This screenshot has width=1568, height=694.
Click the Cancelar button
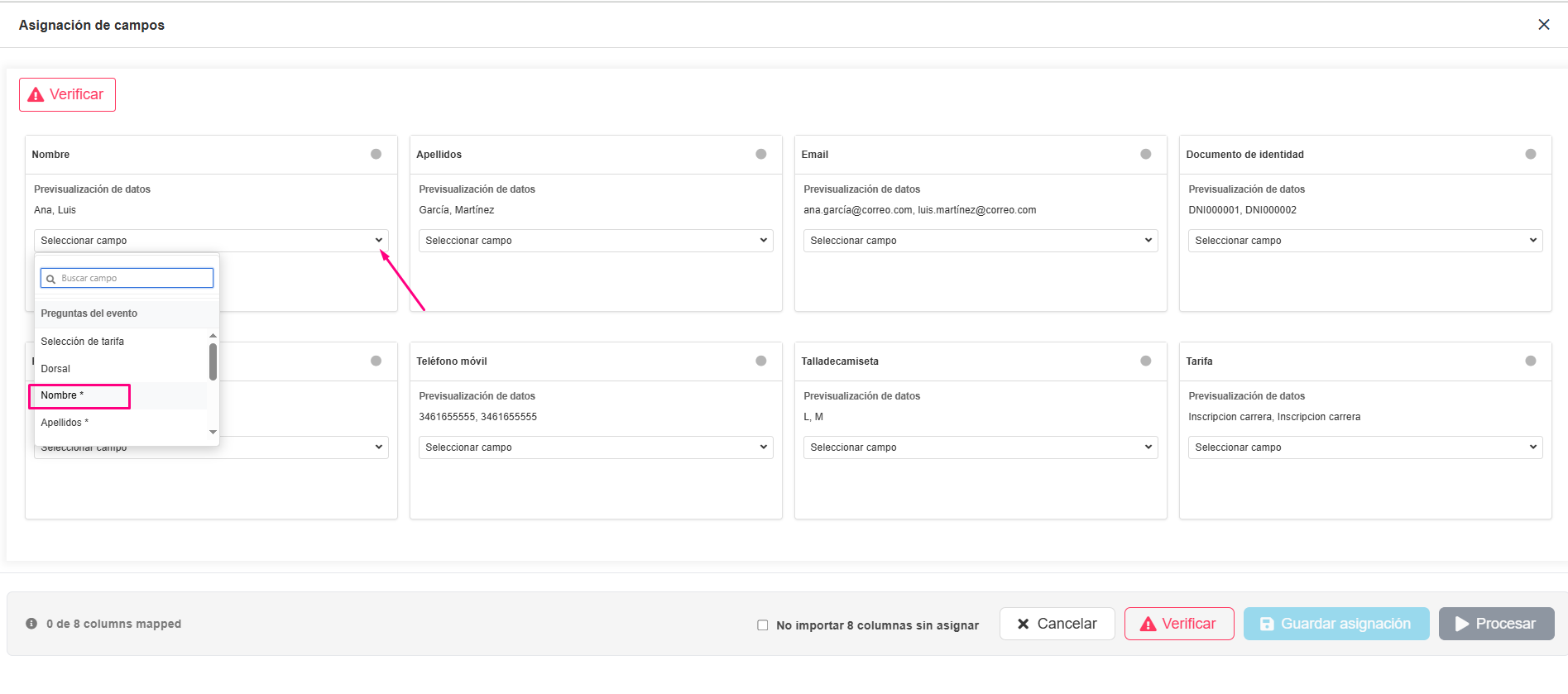(1057, 624)
